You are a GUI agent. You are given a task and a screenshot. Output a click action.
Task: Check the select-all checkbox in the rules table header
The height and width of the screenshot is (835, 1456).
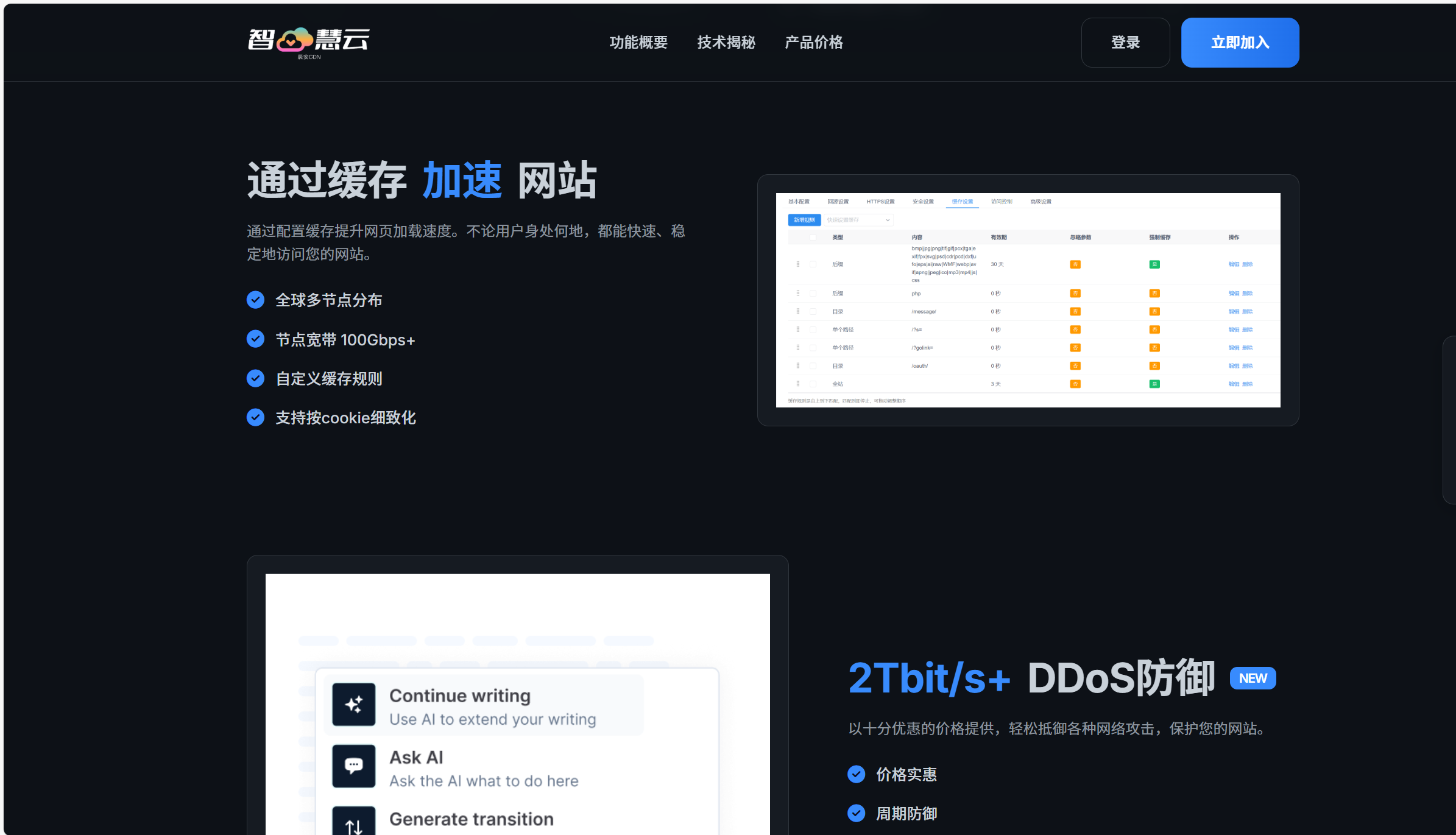[813, 238]
